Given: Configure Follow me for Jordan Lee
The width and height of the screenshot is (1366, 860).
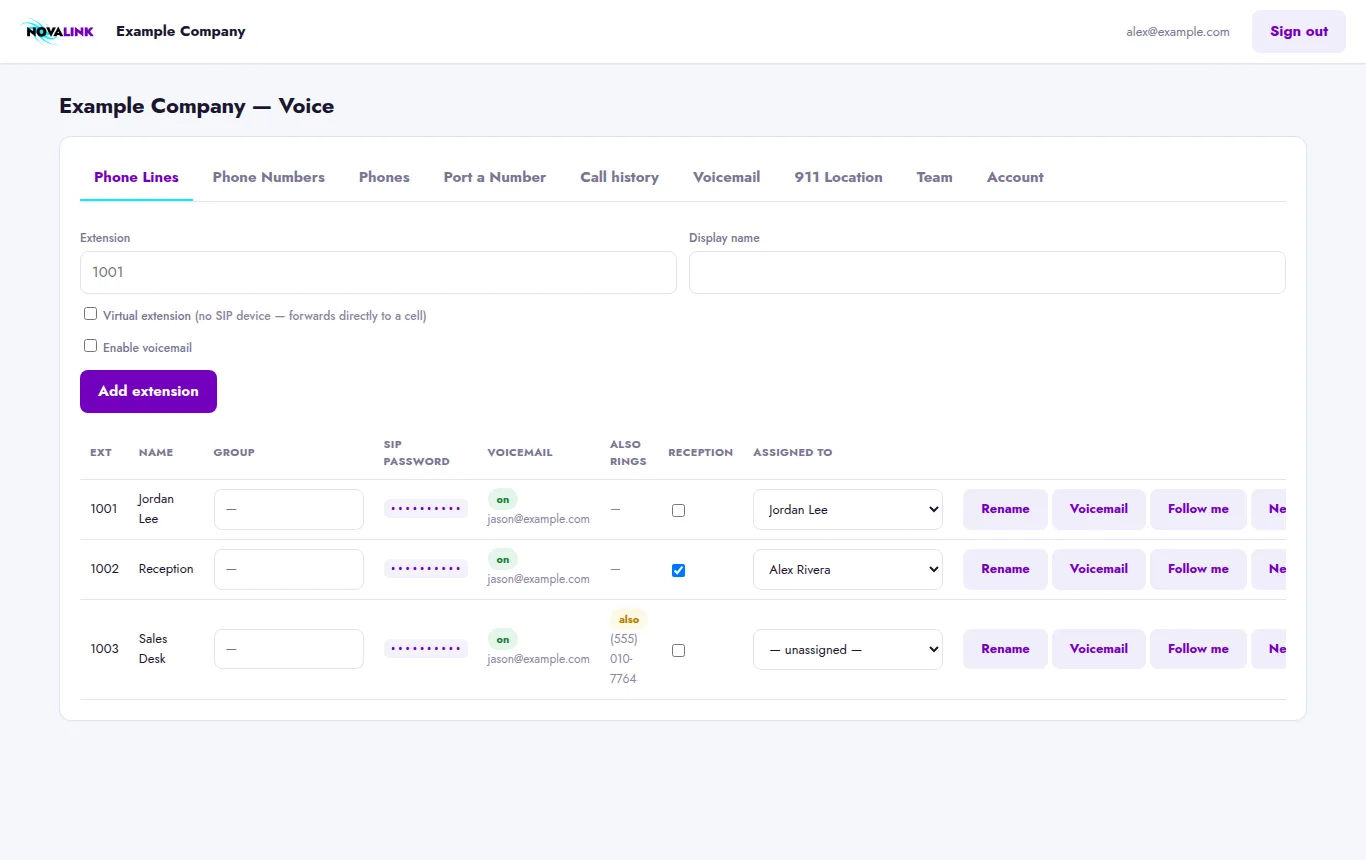Looking at the screenshot, I should click(1198, 509).
